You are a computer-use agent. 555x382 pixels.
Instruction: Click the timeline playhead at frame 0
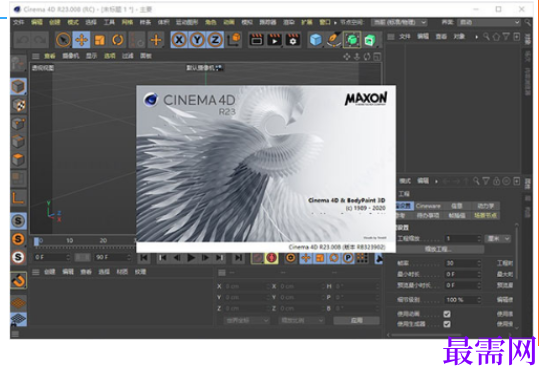click(36, 241)
